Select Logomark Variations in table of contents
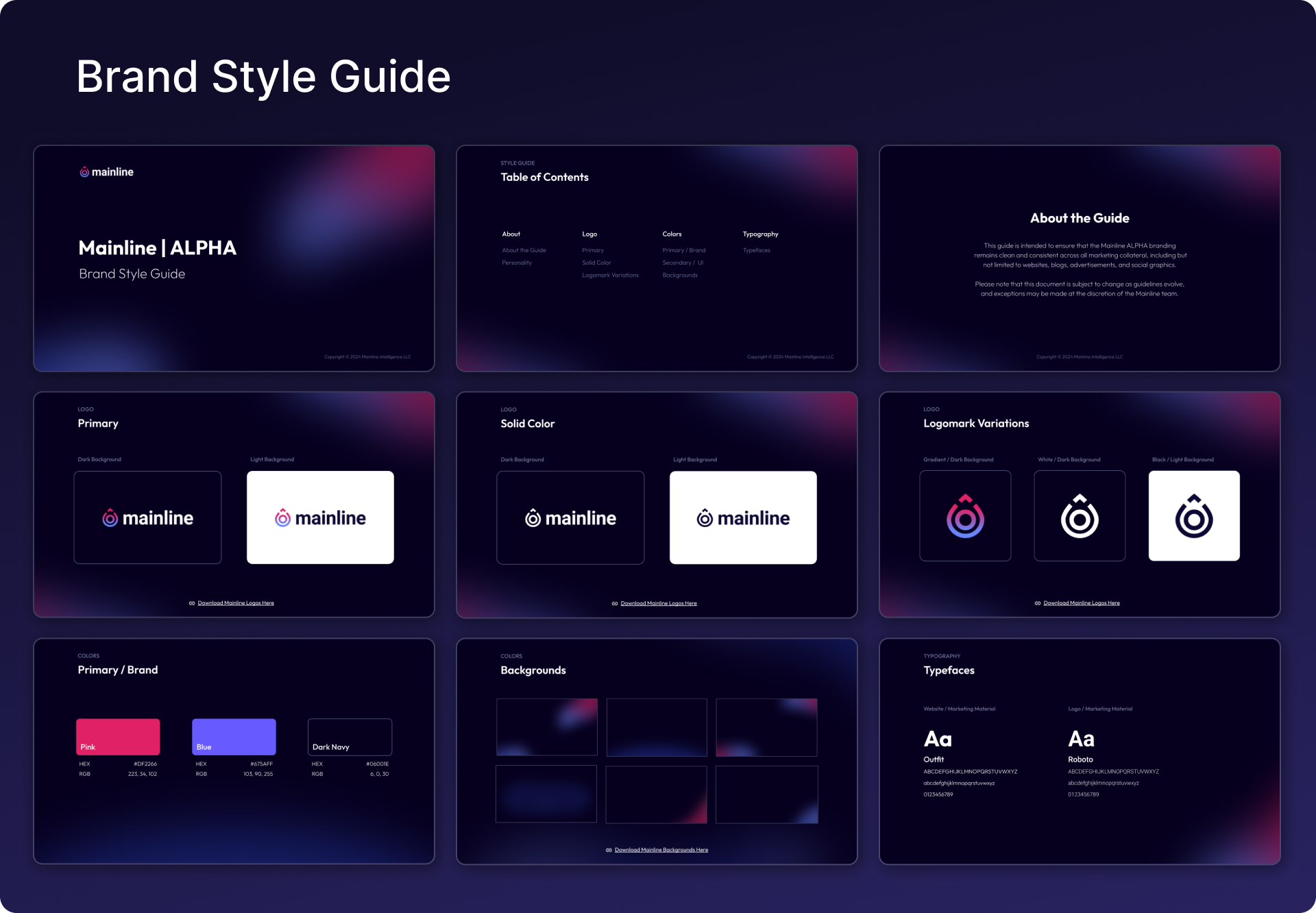1316x913 pixels. tap(610, 275)
